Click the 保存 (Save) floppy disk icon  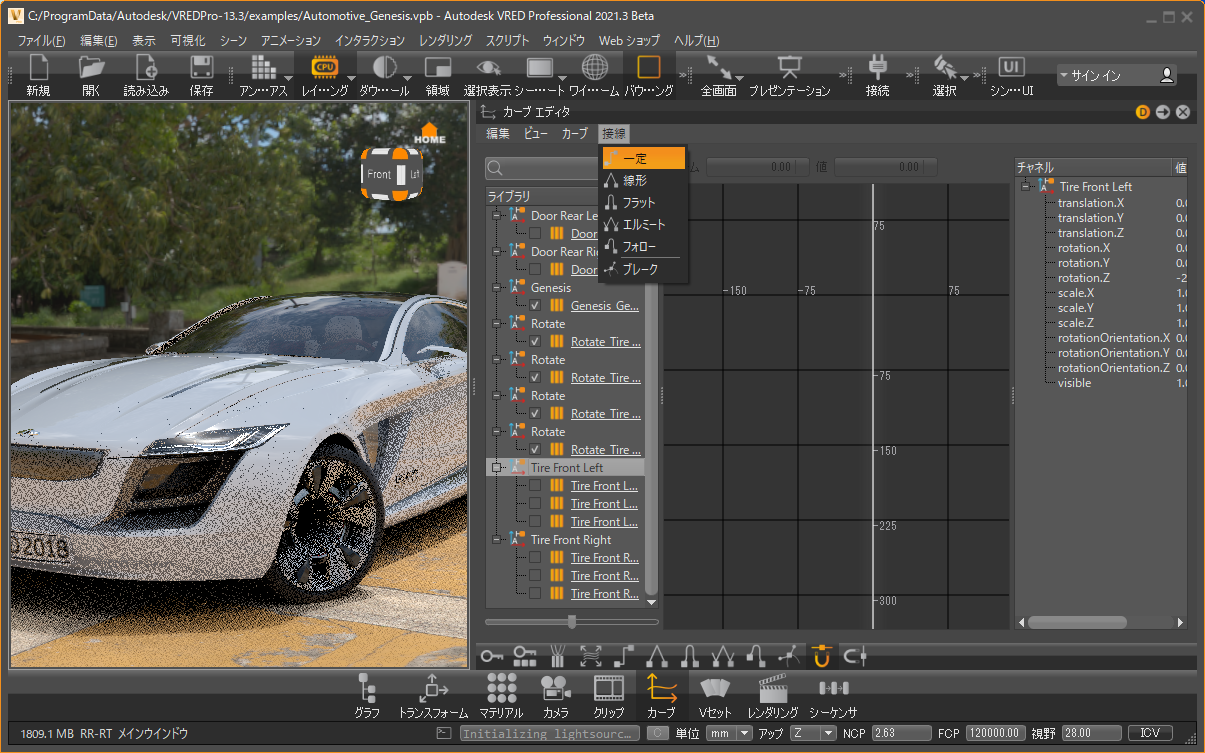[201, 68]
